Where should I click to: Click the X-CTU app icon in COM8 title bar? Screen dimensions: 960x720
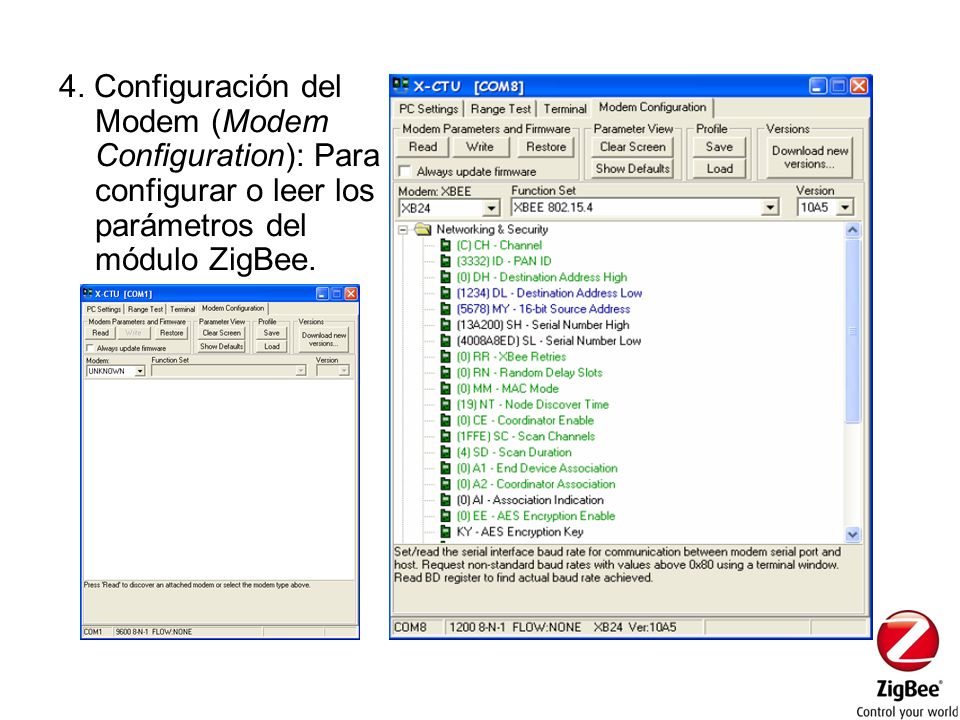401,86
